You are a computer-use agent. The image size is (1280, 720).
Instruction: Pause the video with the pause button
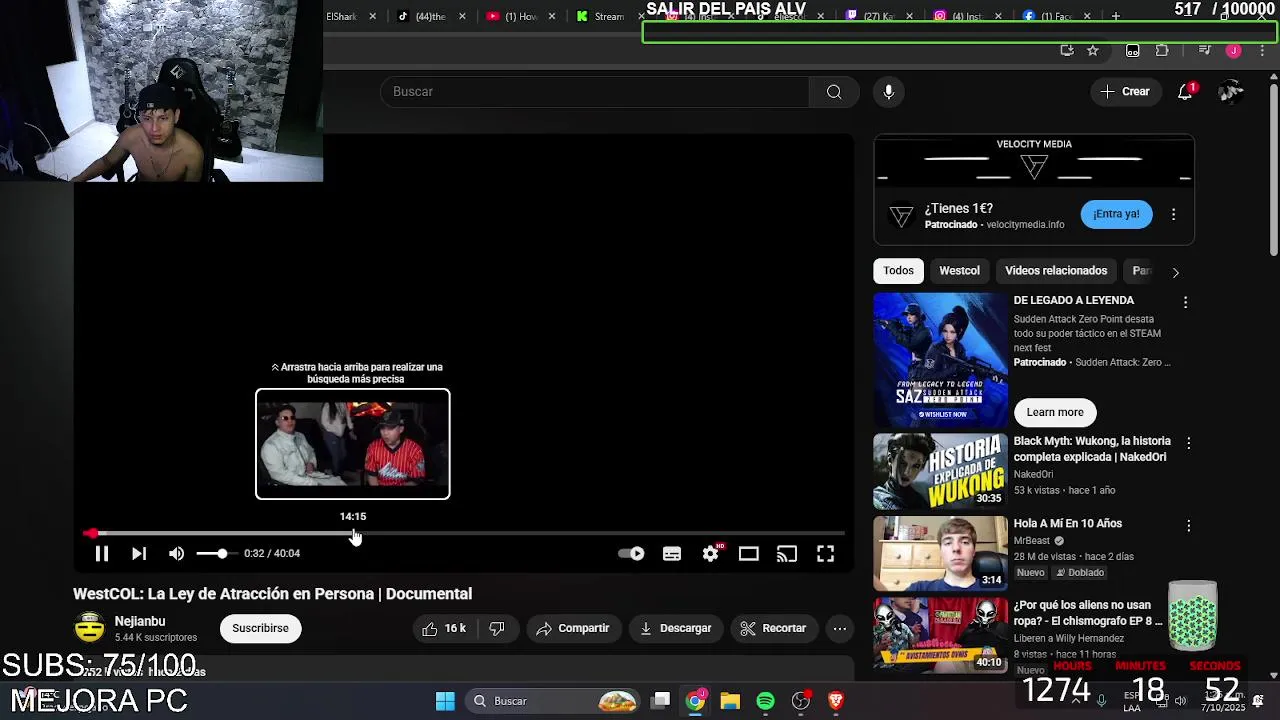[101, 553]
